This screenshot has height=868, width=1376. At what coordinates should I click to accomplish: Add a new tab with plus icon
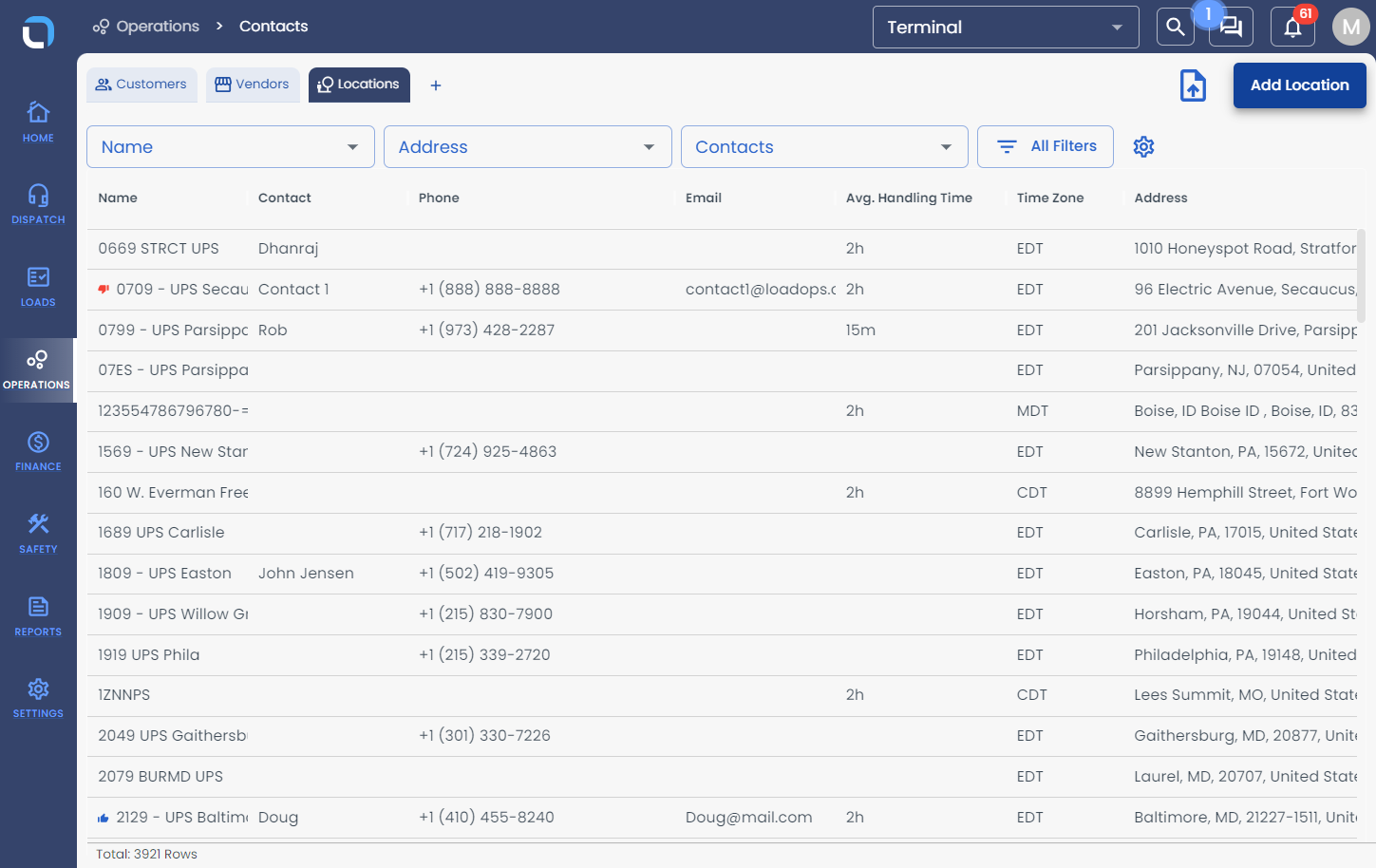point(436,85)
